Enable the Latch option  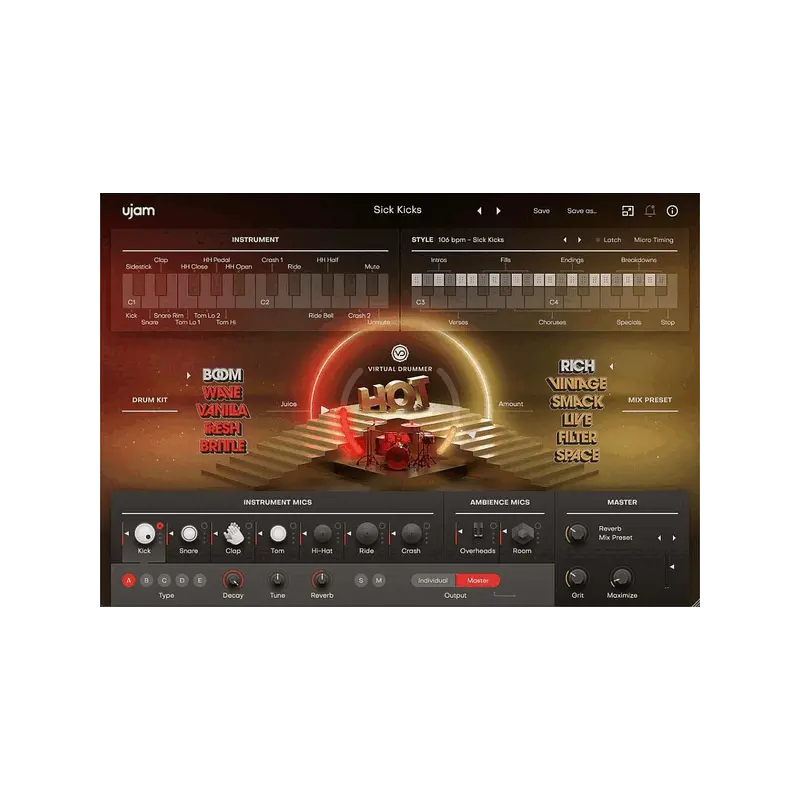click(x=608, y=240)
